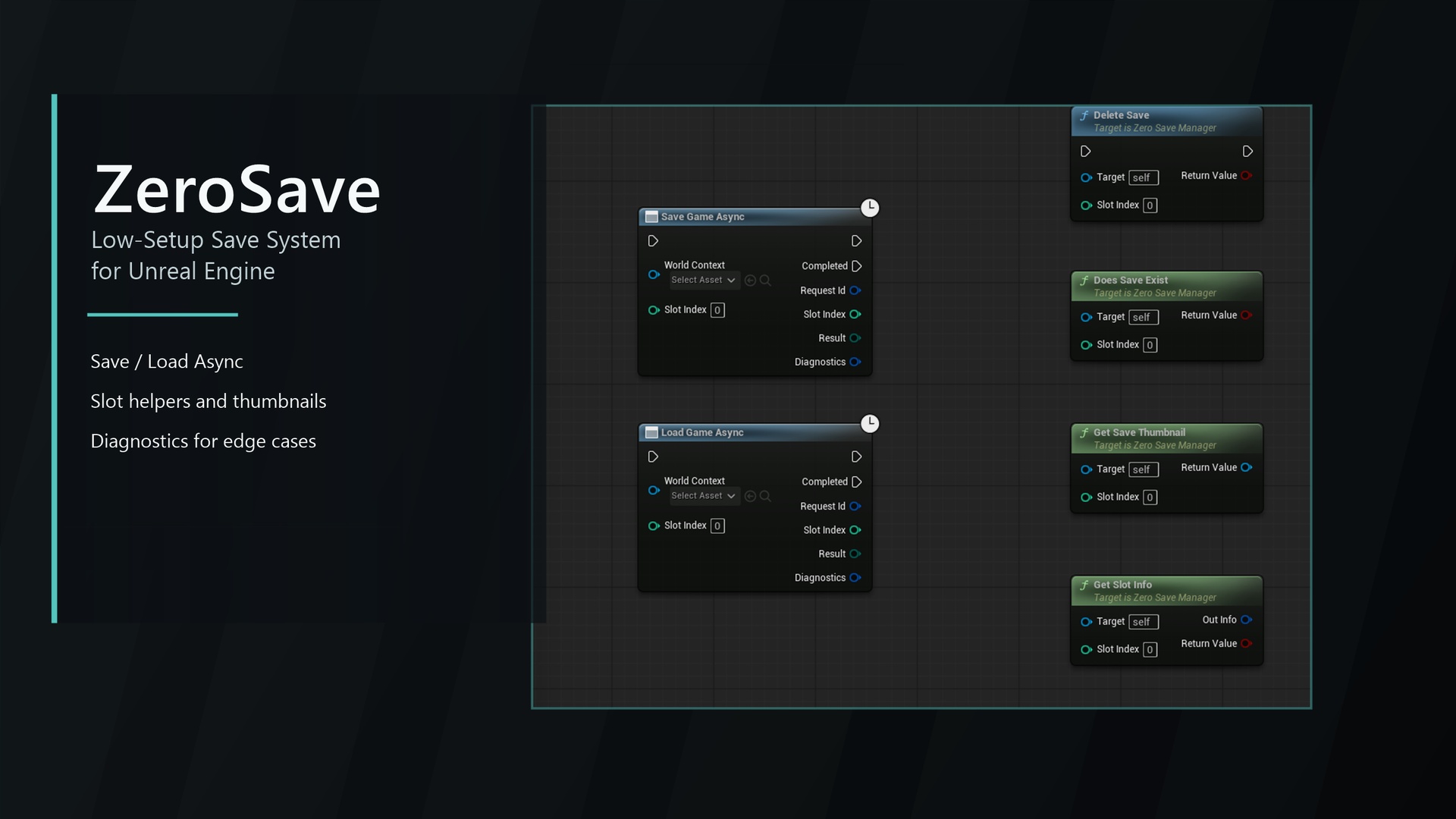1456x819 pixels.
Task: Click the Get Save Thumbnail Return Value pin
Action: [x=1246, y=468]
